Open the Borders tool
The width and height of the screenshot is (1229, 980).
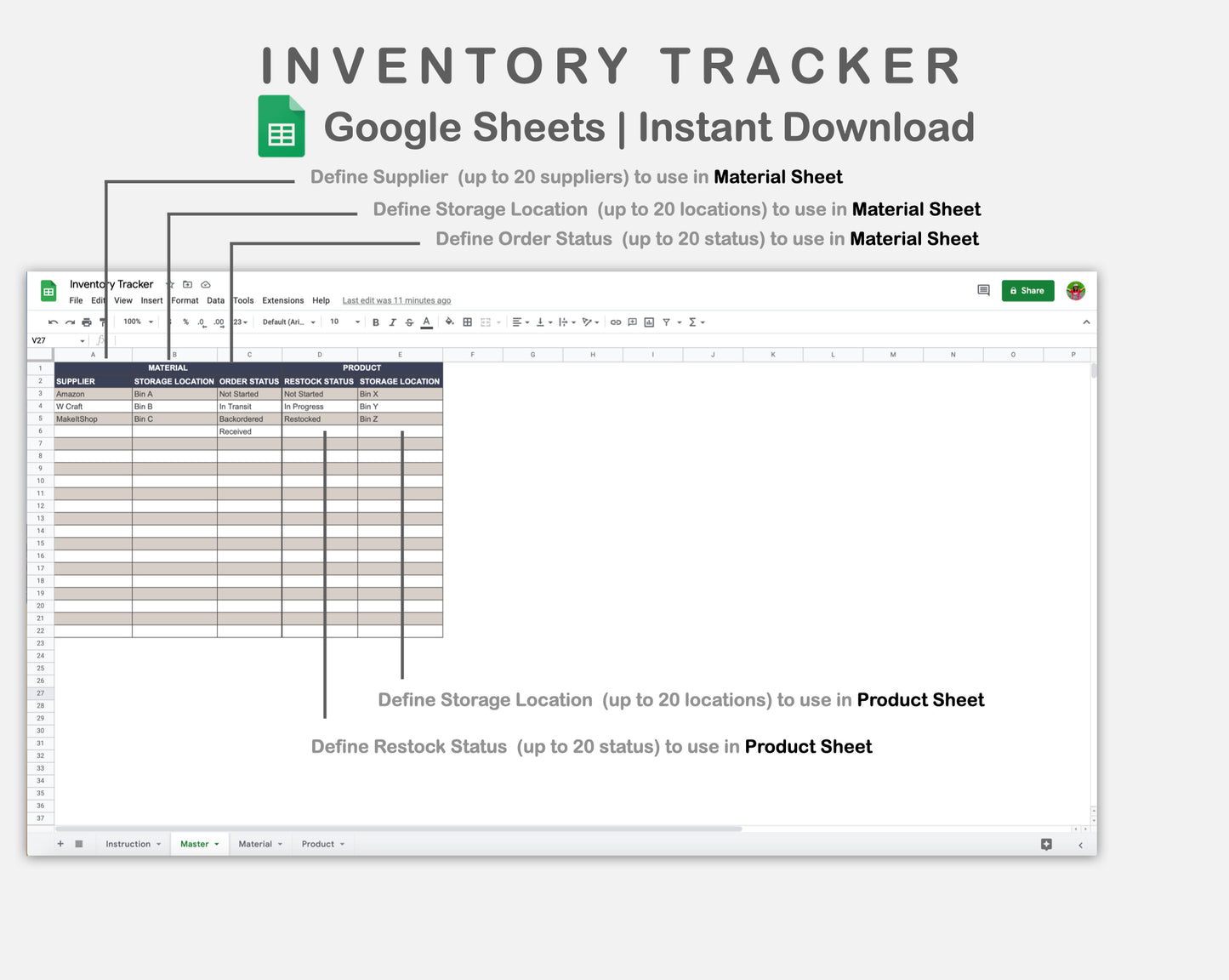467,322
